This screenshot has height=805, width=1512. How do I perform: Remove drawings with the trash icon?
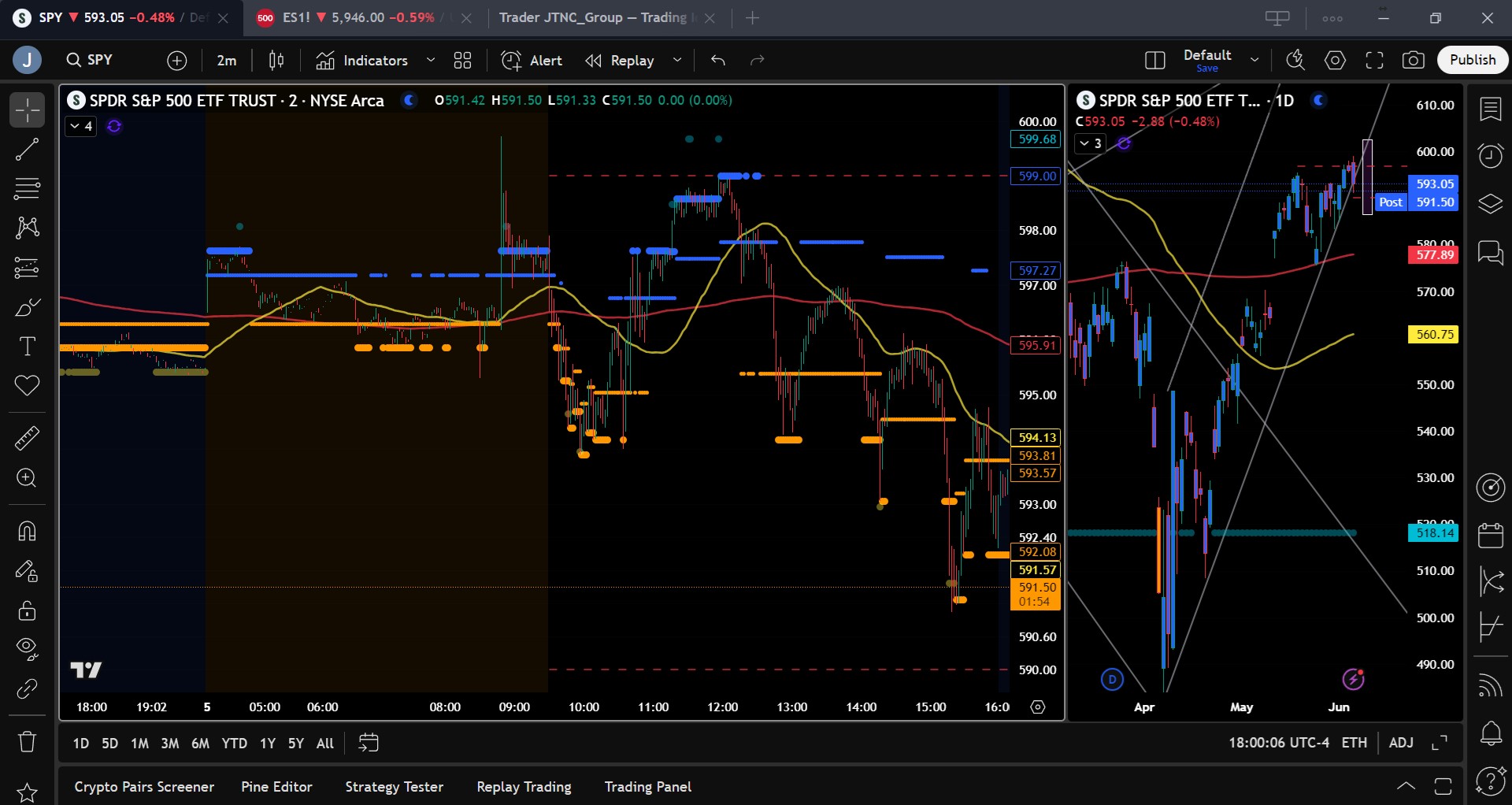pyautogui.click(x=27, y=741)
